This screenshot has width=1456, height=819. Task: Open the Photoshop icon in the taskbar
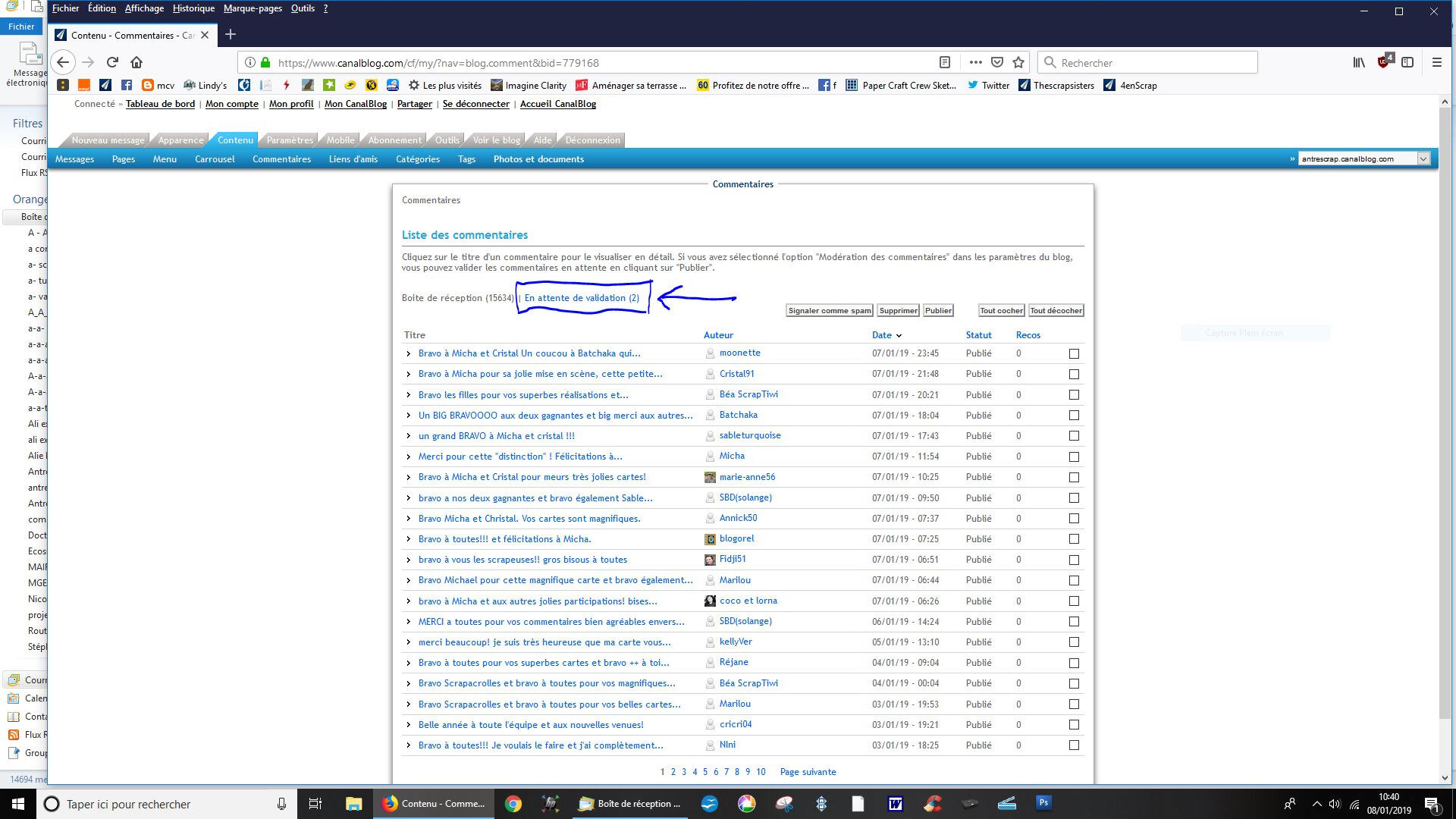point(1043,802)
